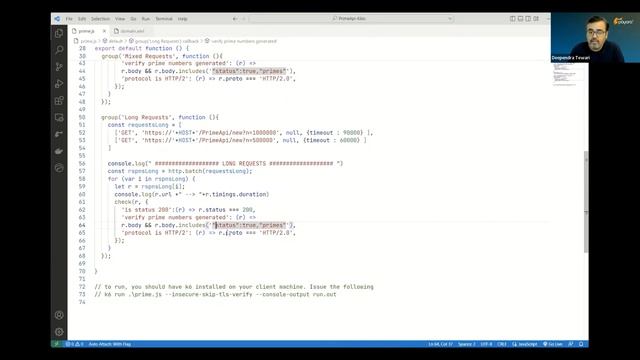Open the Go menu
Screen dimensions: 640x360
[x=133, y=19]
